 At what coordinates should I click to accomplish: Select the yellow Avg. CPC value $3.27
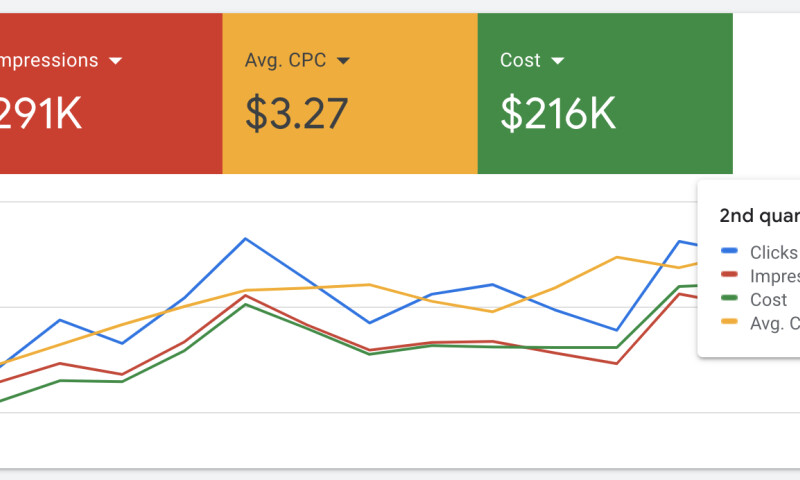tap(296, 114)
